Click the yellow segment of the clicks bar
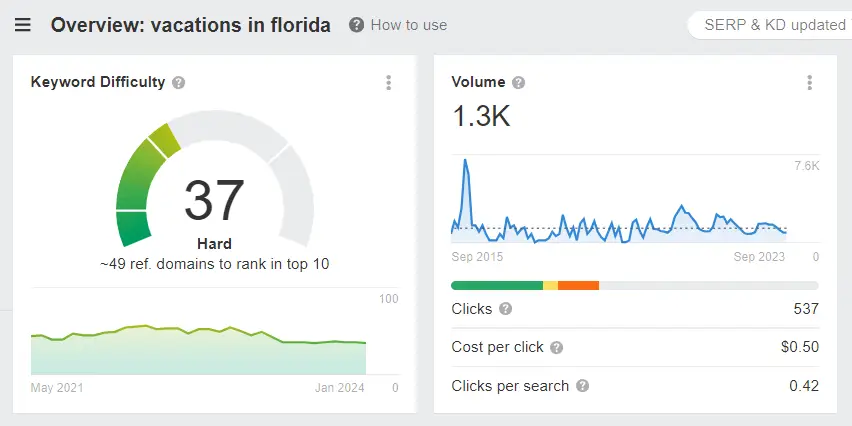This screenshot has width=852, height=426. [550, 286]
